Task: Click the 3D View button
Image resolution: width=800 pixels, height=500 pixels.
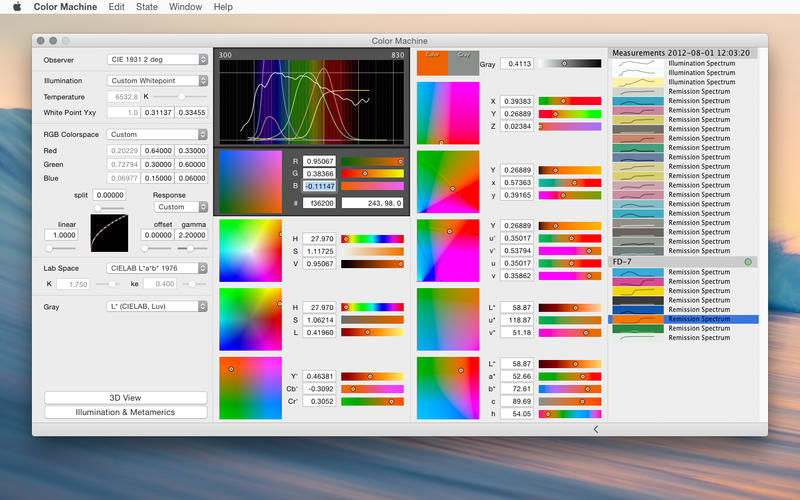Action: [x=126, y=397]
